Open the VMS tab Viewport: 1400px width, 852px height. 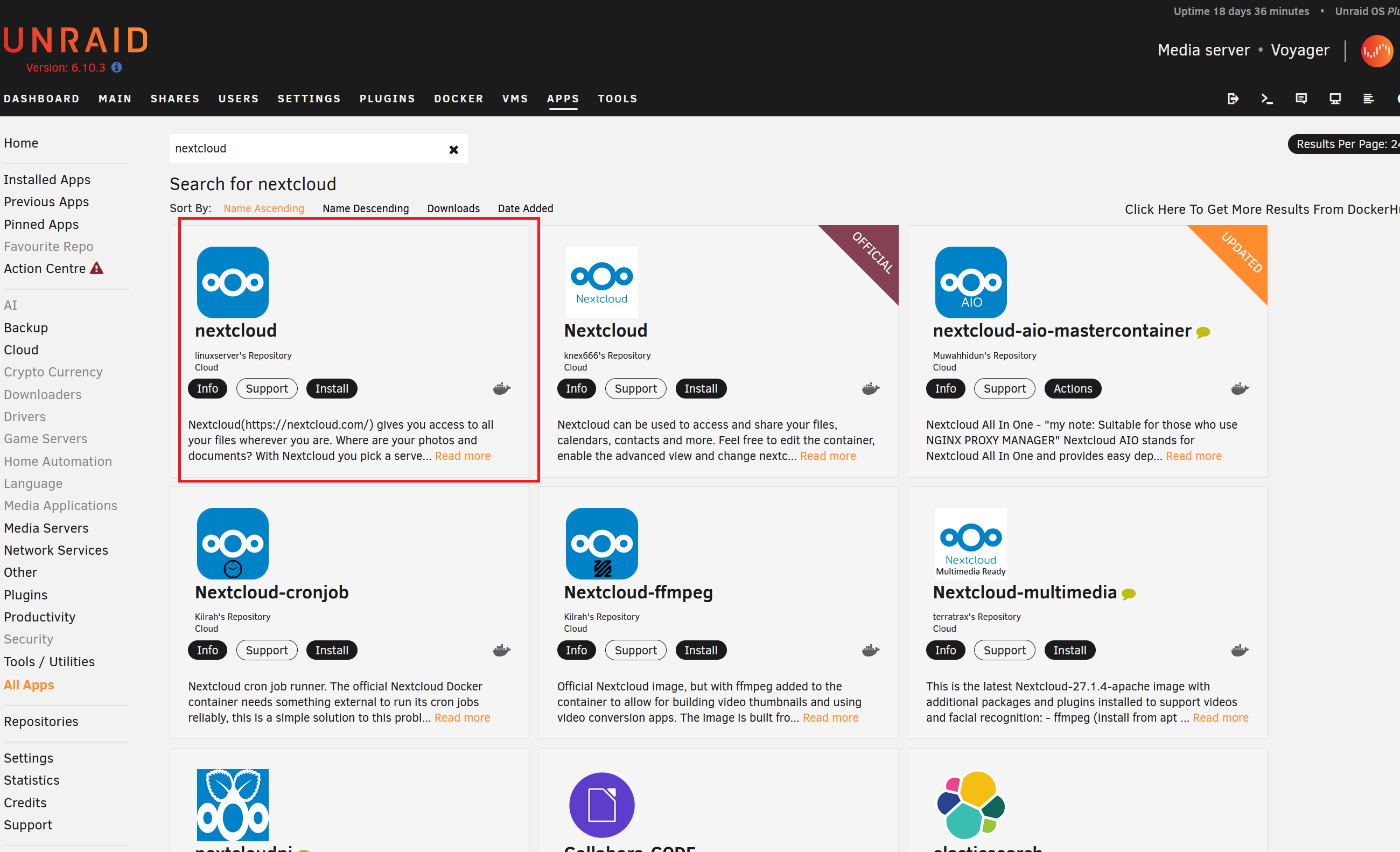515,99
